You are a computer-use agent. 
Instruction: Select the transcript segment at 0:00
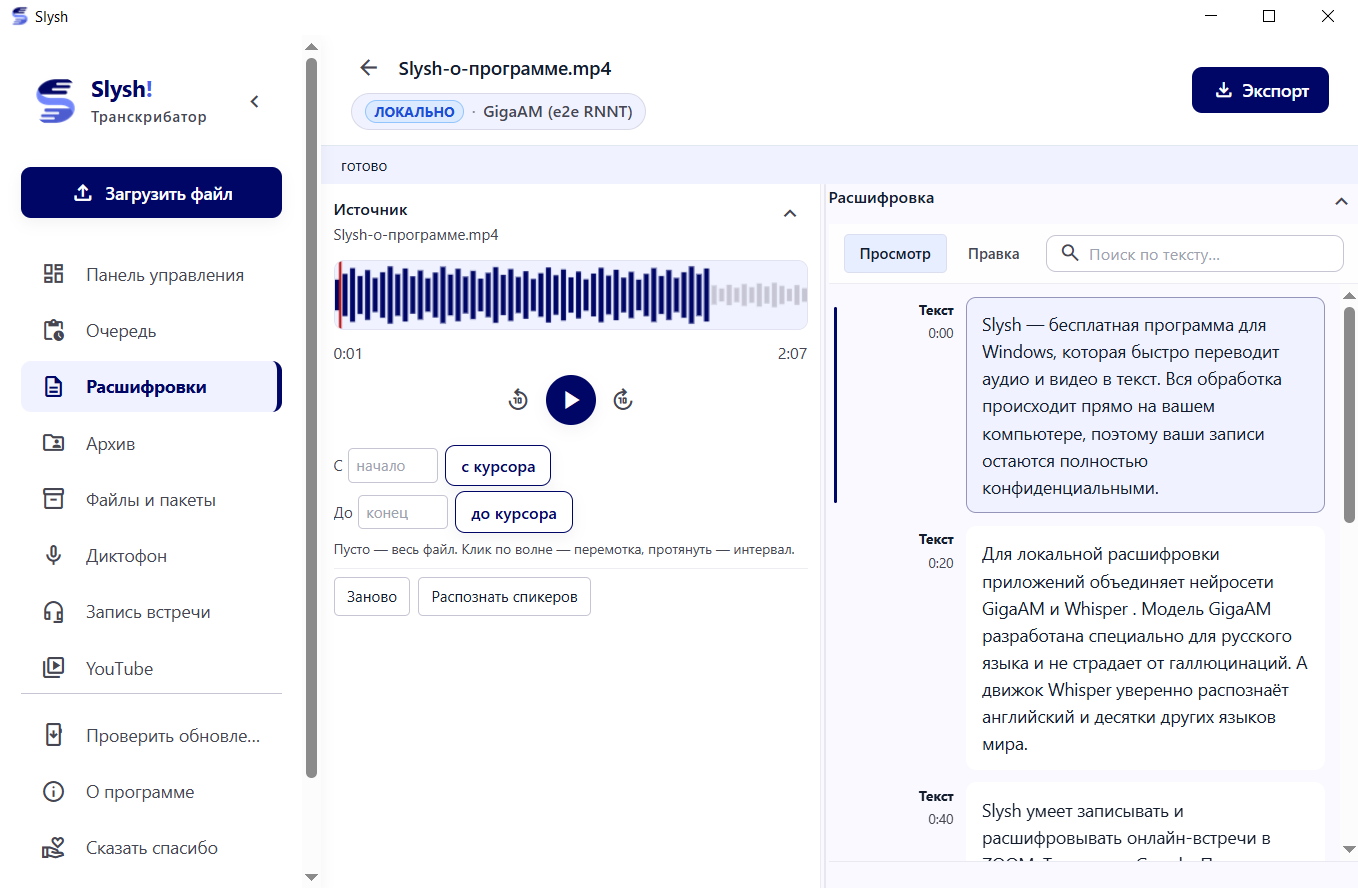(x=1145, y=405)
